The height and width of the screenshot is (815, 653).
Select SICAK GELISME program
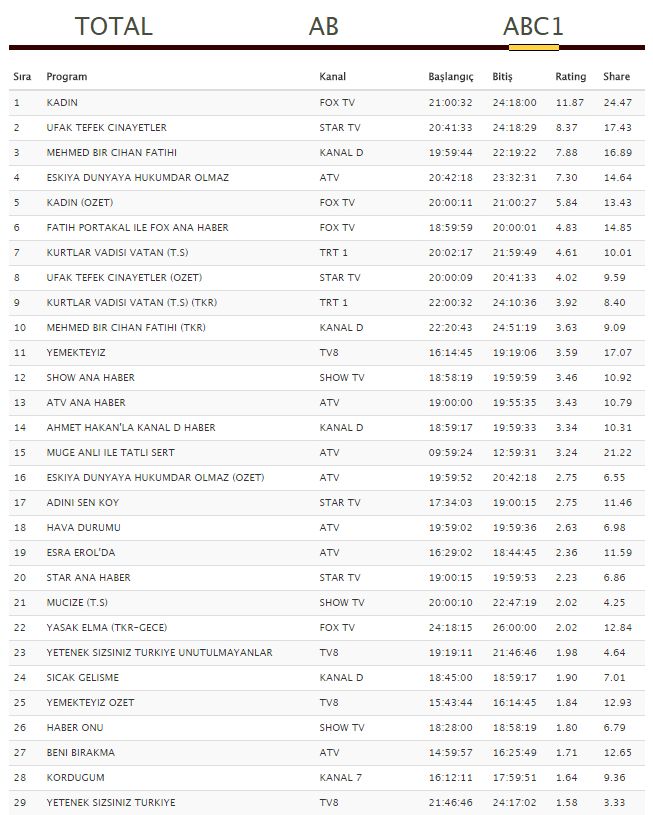[x=83, y=677]
